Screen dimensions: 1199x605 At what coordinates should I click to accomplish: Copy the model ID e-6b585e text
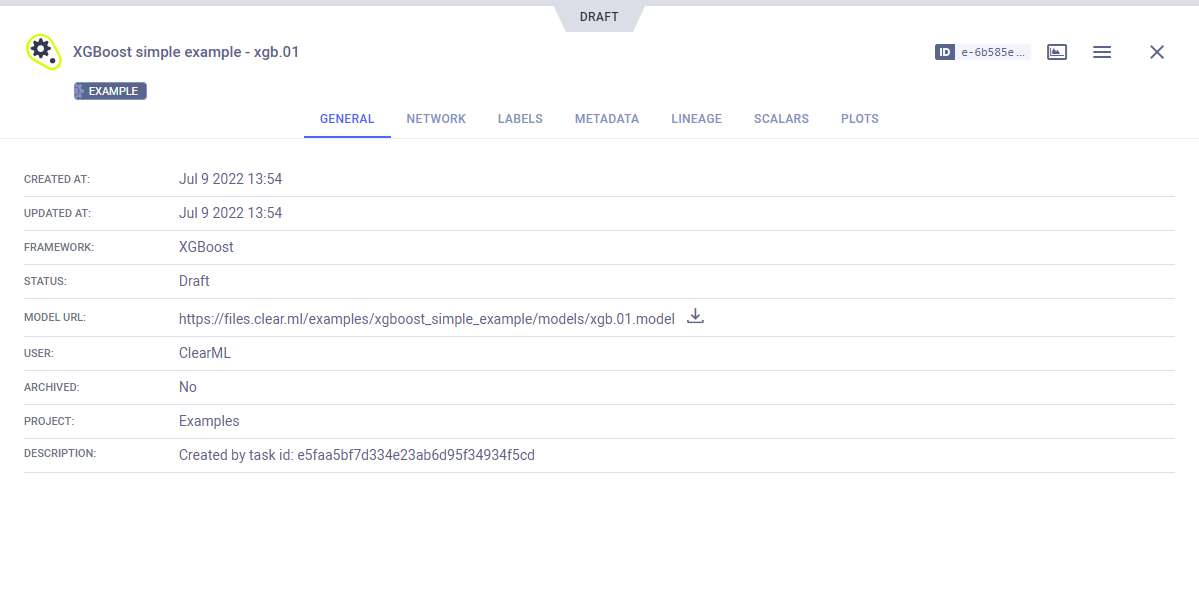coord(993,52)
